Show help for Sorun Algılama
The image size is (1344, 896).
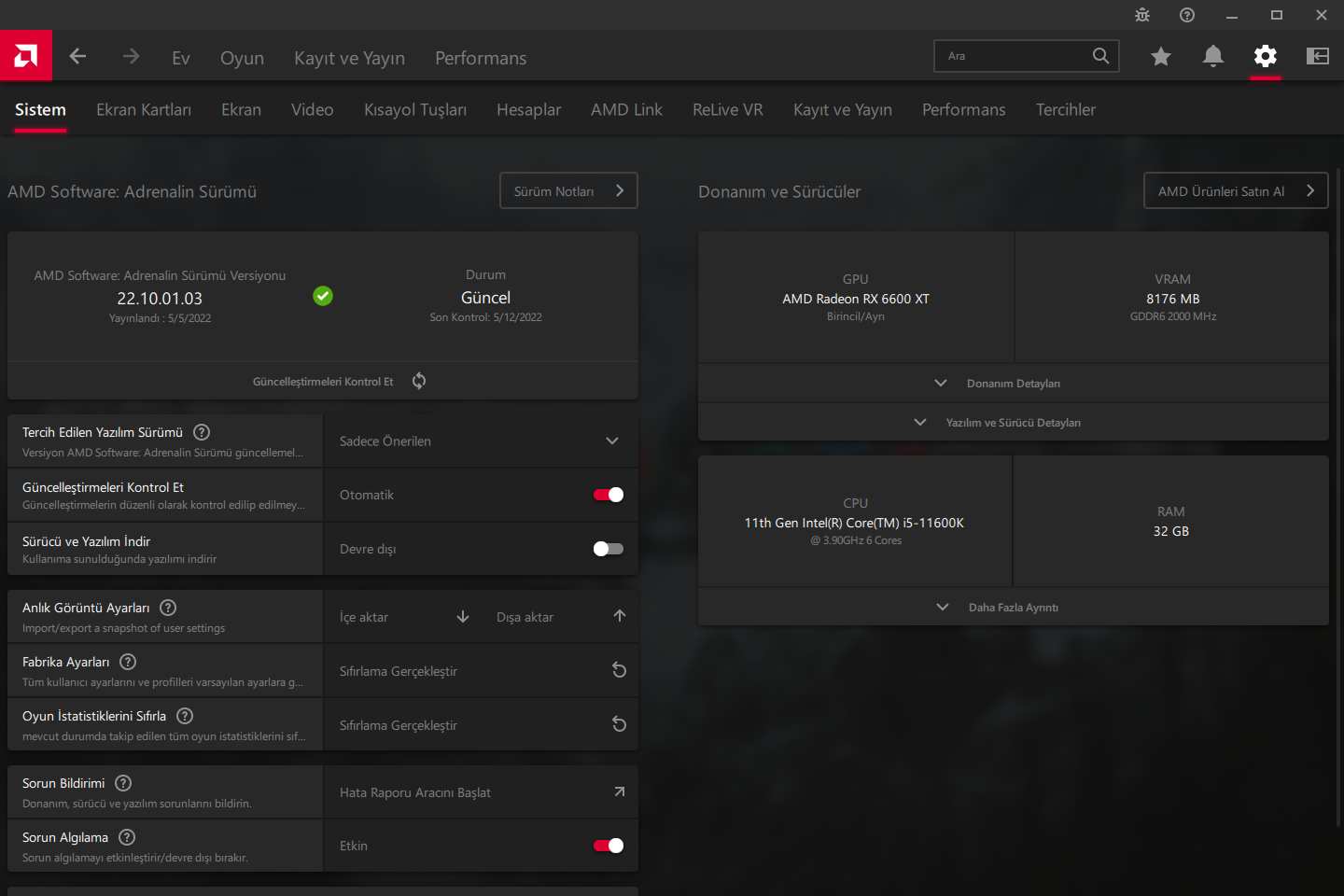click(x=127, y=837)
